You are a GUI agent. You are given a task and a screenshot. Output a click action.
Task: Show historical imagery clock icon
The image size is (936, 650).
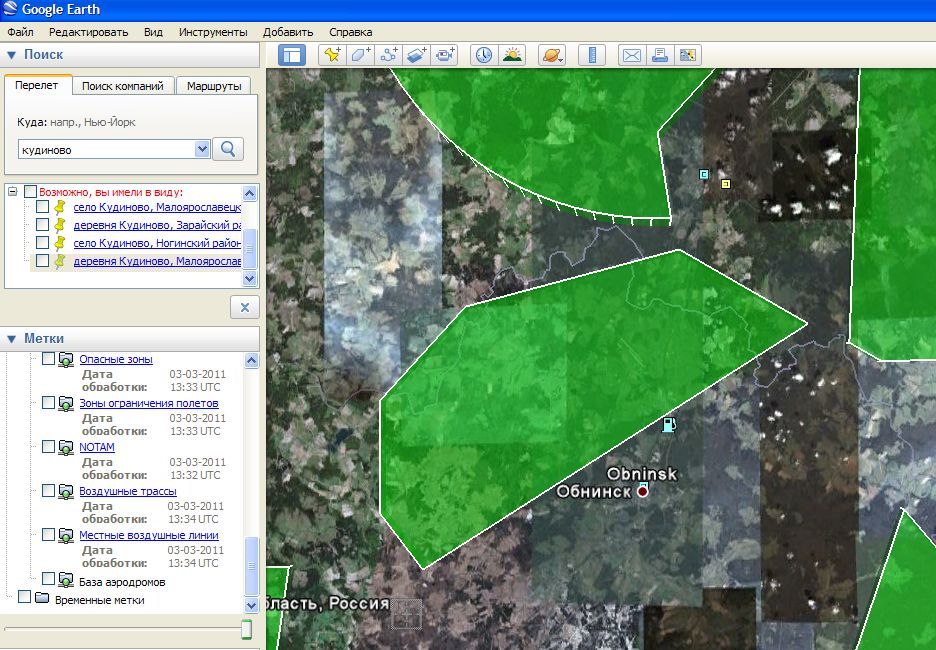(x=484, y=56)
